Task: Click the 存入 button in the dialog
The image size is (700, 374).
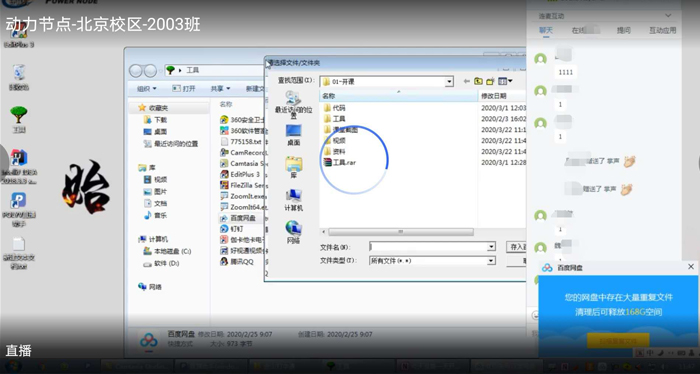Action: [517, 247]
